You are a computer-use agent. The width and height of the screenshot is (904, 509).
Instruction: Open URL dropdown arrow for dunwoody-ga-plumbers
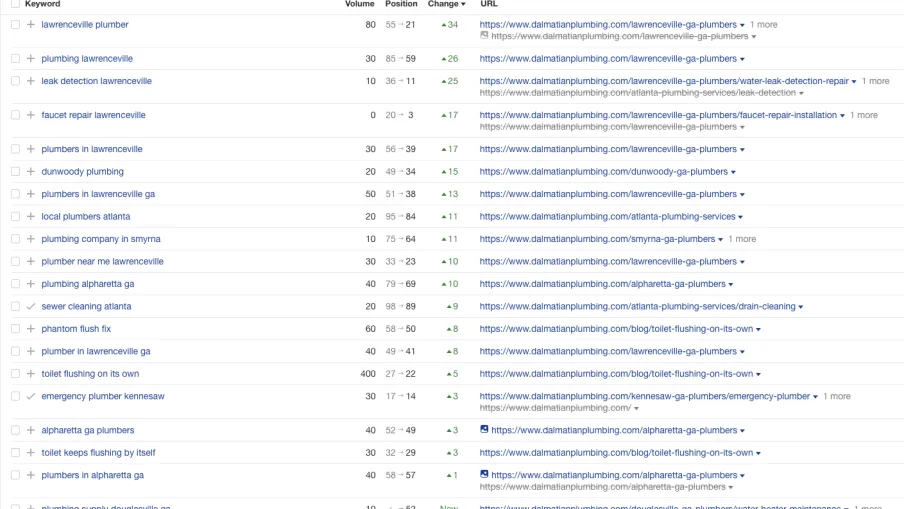click(x=733, y=172)
